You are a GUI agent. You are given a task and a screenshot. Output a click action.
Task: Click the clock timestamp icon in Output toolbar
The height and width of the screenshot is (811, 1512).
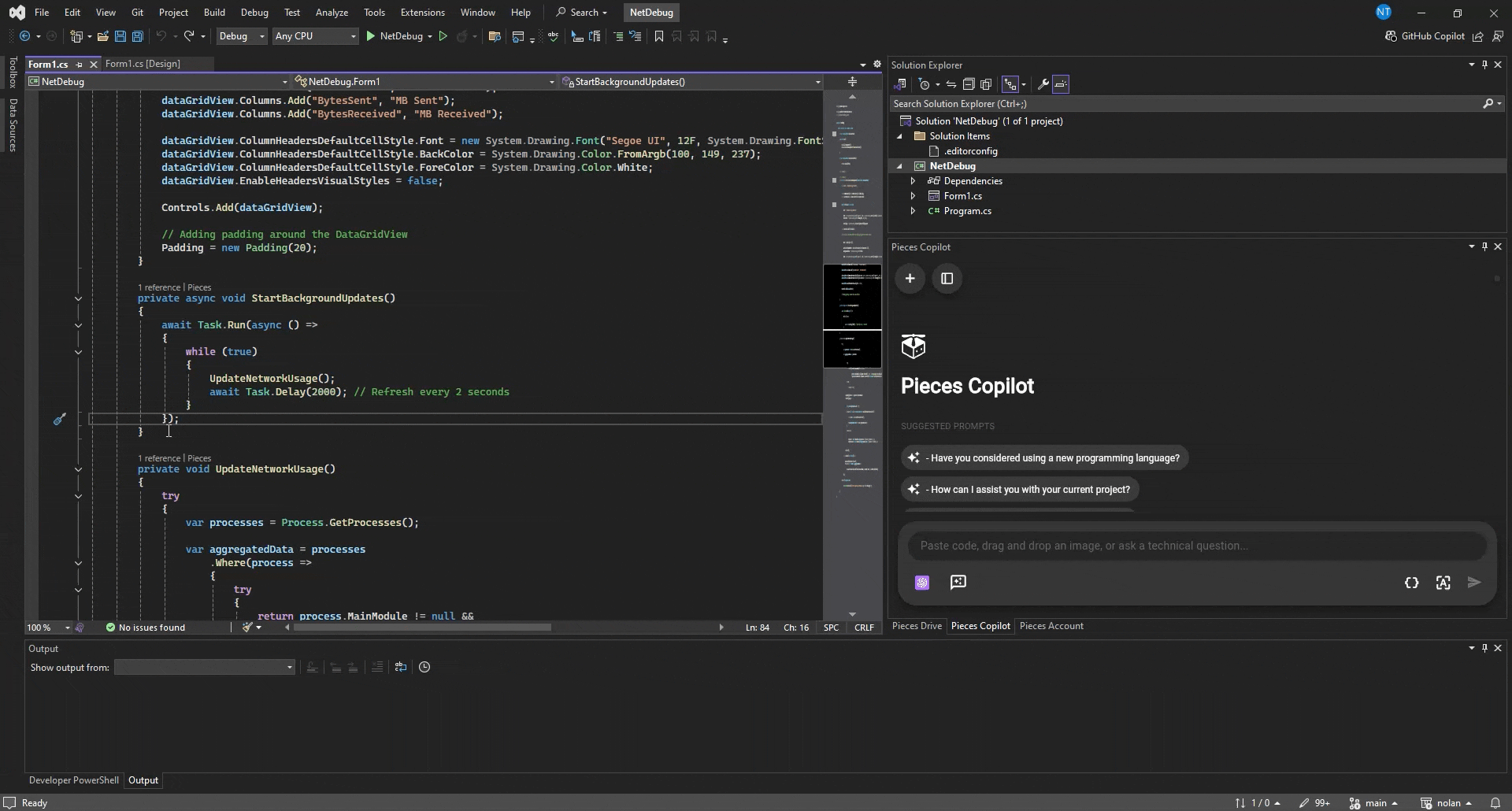tap(424, 668)
